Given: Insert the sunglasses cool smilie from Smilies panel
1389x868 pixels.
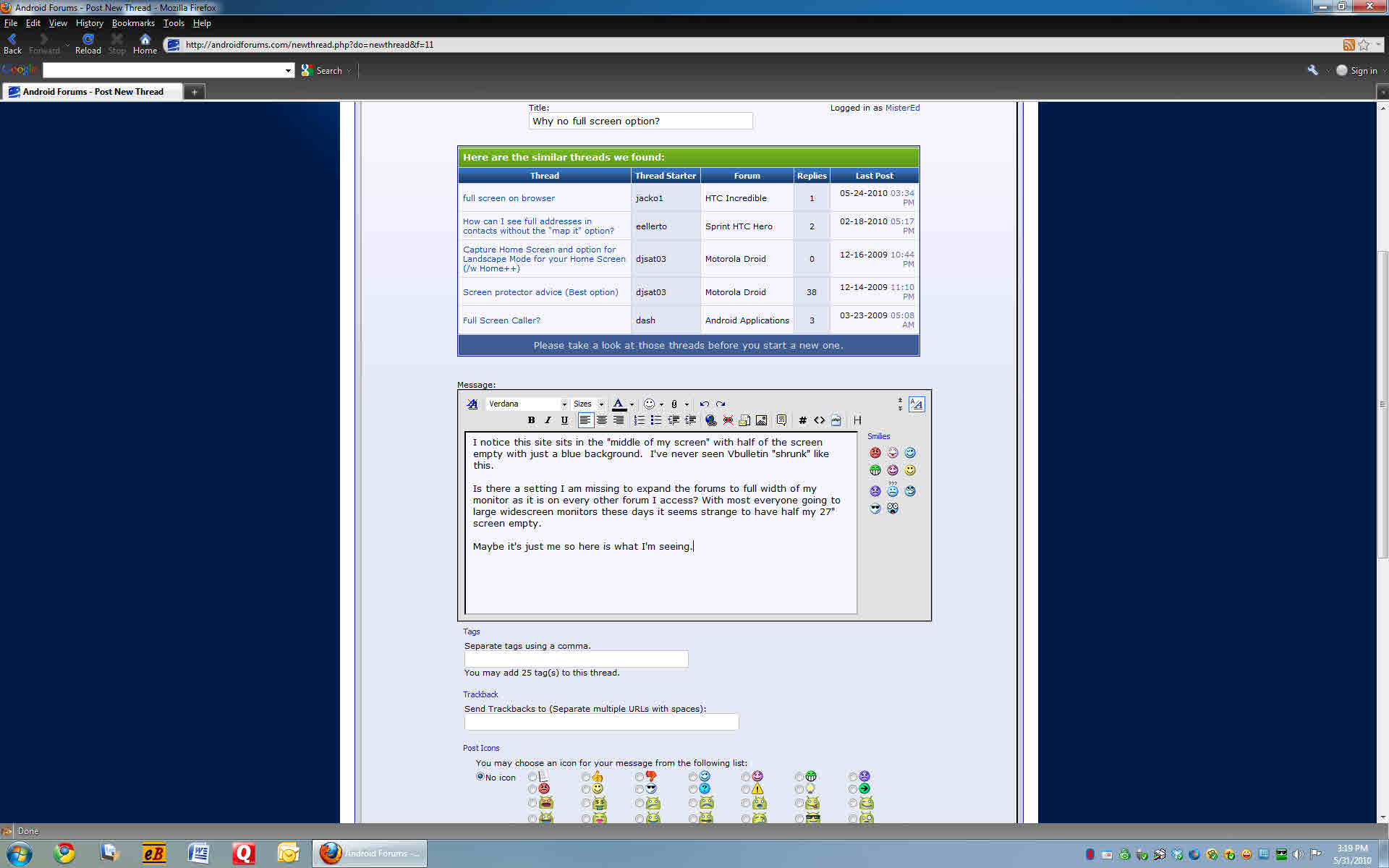Looking at the screenshot, I should click(875, 509).
